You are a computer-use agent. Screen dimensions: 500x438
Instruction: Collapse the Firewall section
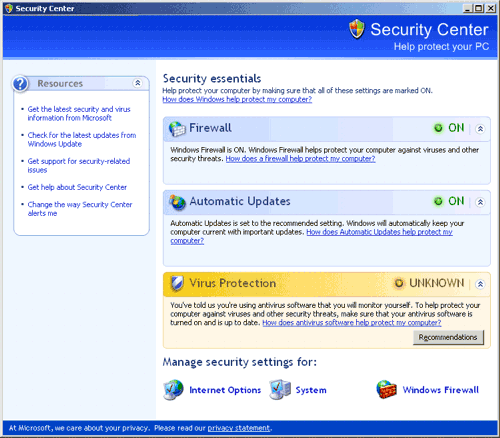pos(480,129)
